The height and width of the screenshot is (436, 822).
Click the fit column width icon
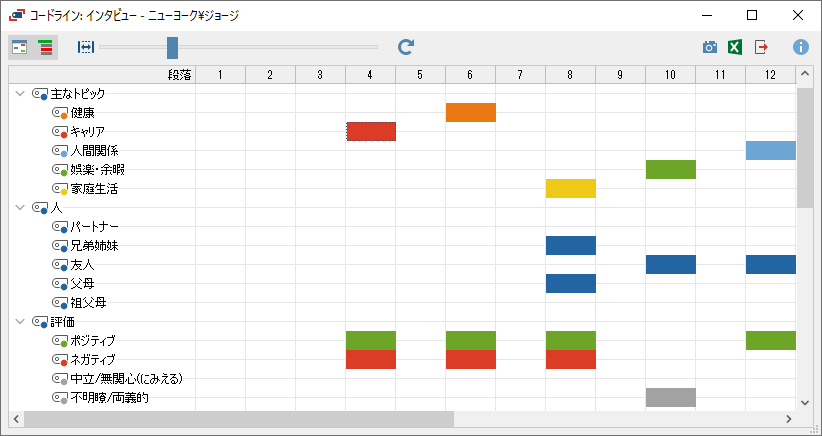[x=85, y=47]
